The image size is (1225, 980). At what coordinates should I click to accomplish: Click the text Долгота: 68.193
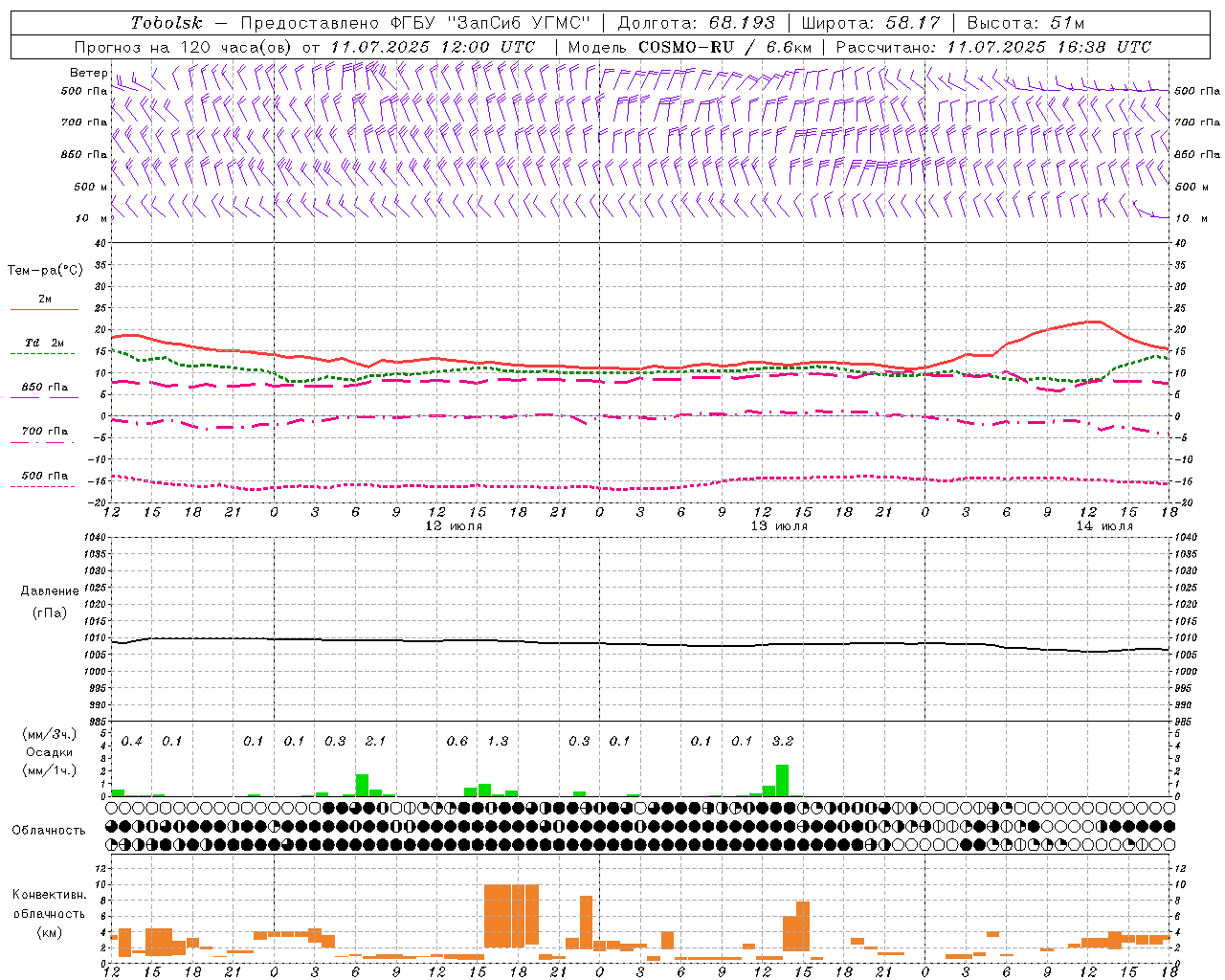point(697,23)
